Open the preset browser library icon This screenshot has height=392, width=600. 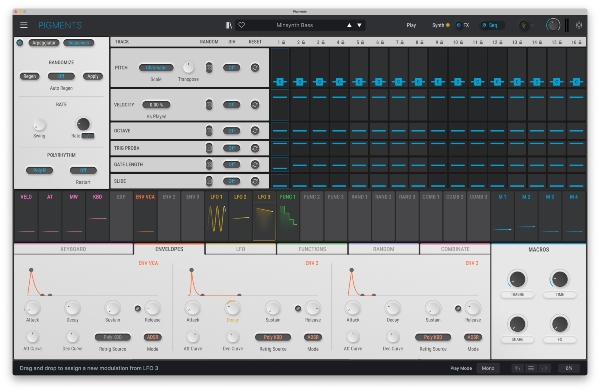(x=229, y=25)
